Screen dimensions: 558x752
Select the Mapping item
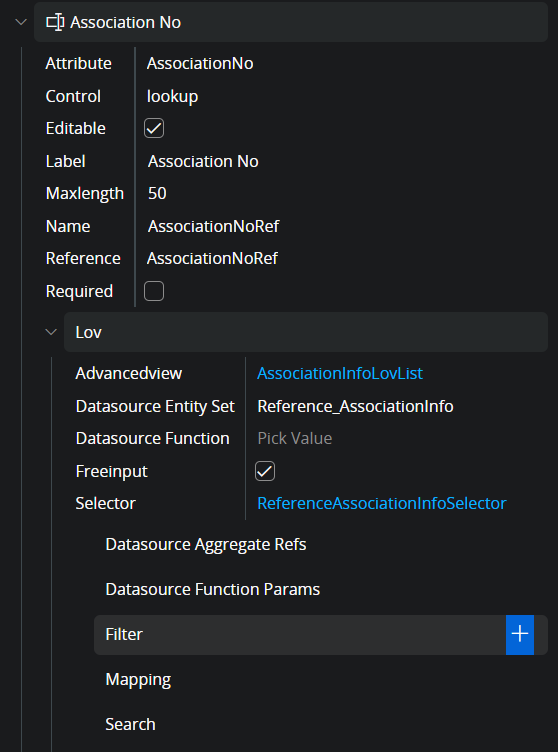[138, 680]
